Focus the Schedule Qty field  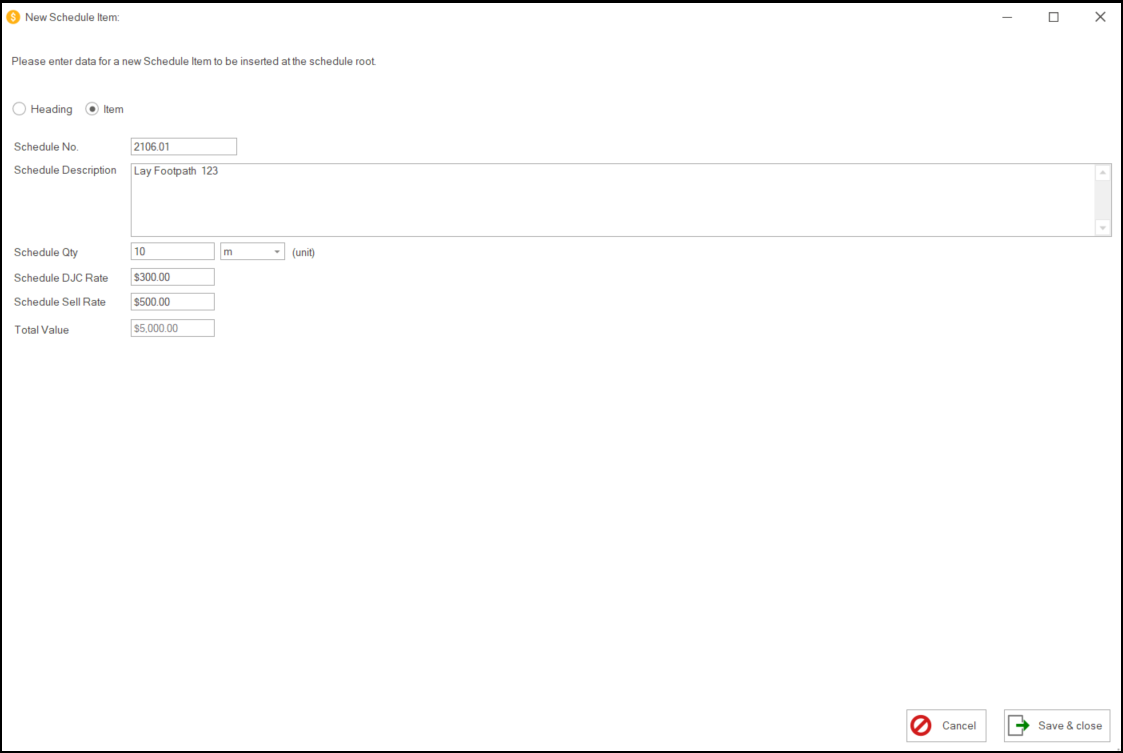coord(173,251)
